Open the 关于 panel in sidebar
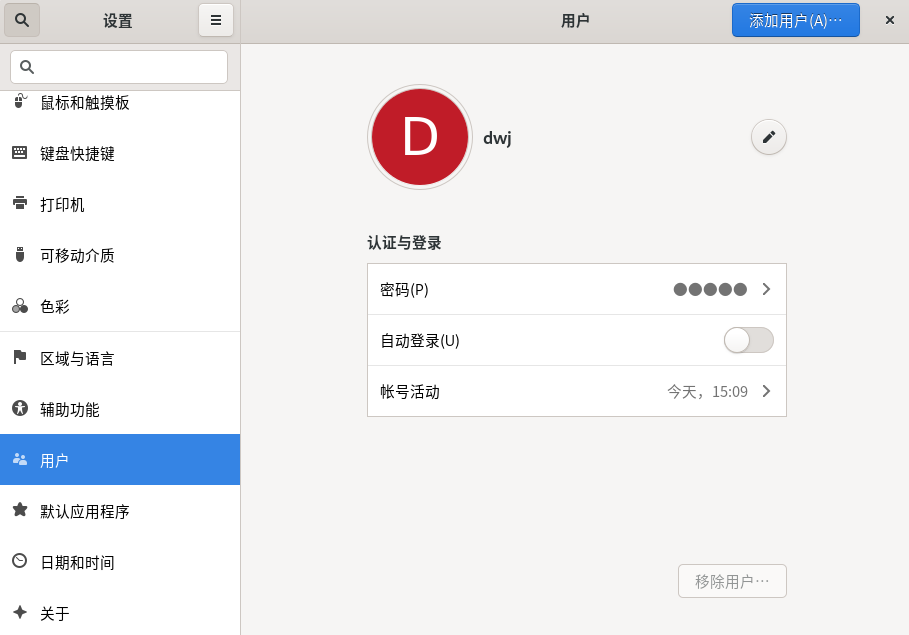Image resolution: width=909 pixels, height=635 pixels. (55, 613)
